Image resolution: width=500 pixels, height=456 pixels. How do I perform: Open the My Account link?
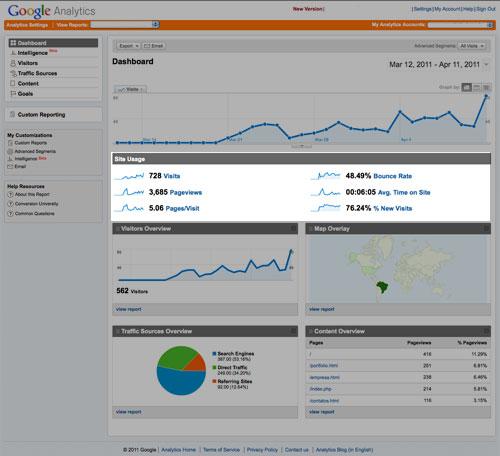tap(448, 9)
